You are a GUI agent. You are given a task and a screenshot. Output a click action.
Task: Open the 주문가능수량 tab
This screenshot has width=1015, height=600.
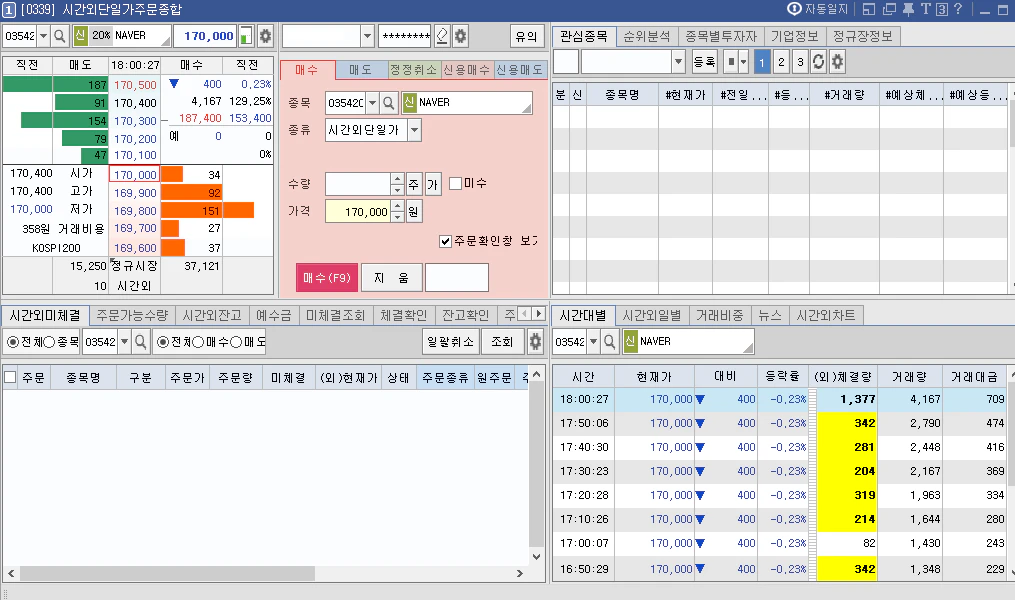(132, 315)
